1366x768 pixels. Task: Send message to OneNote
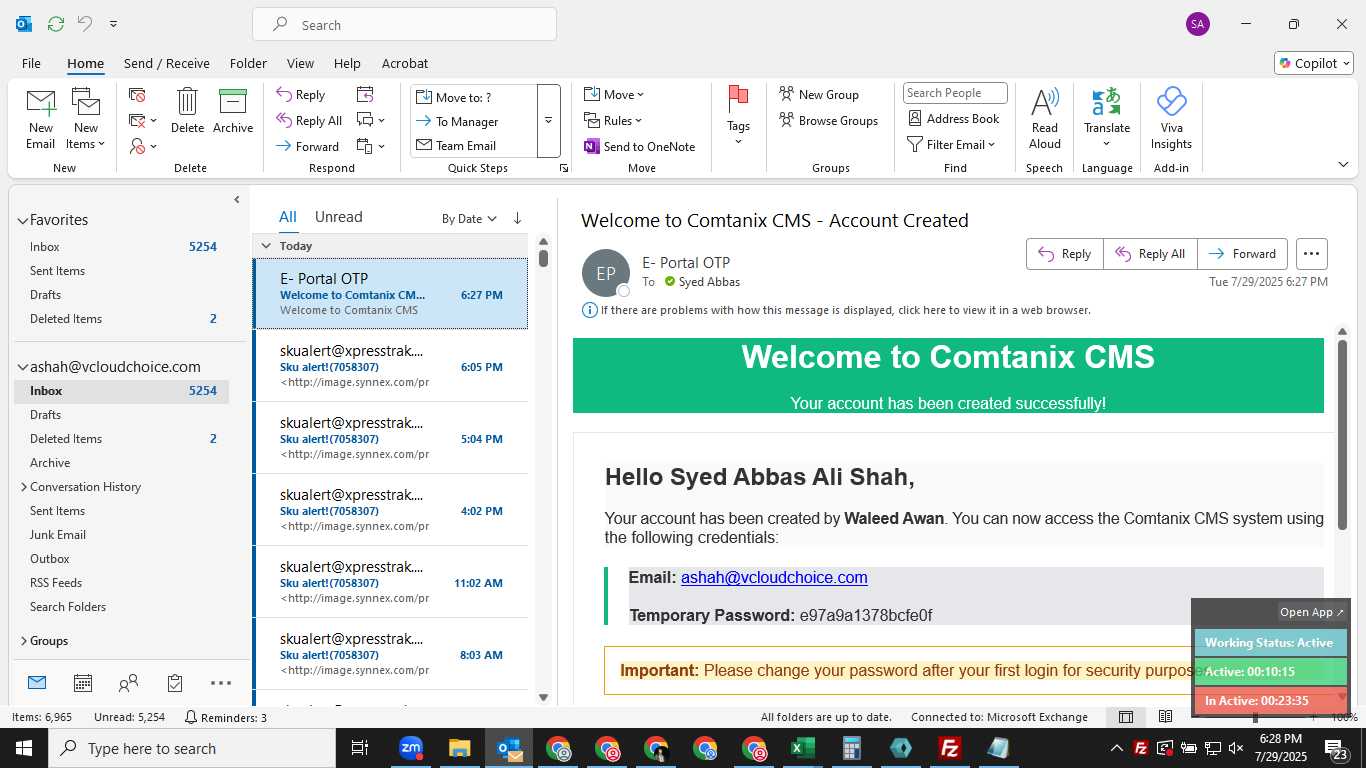coord(640,147)
